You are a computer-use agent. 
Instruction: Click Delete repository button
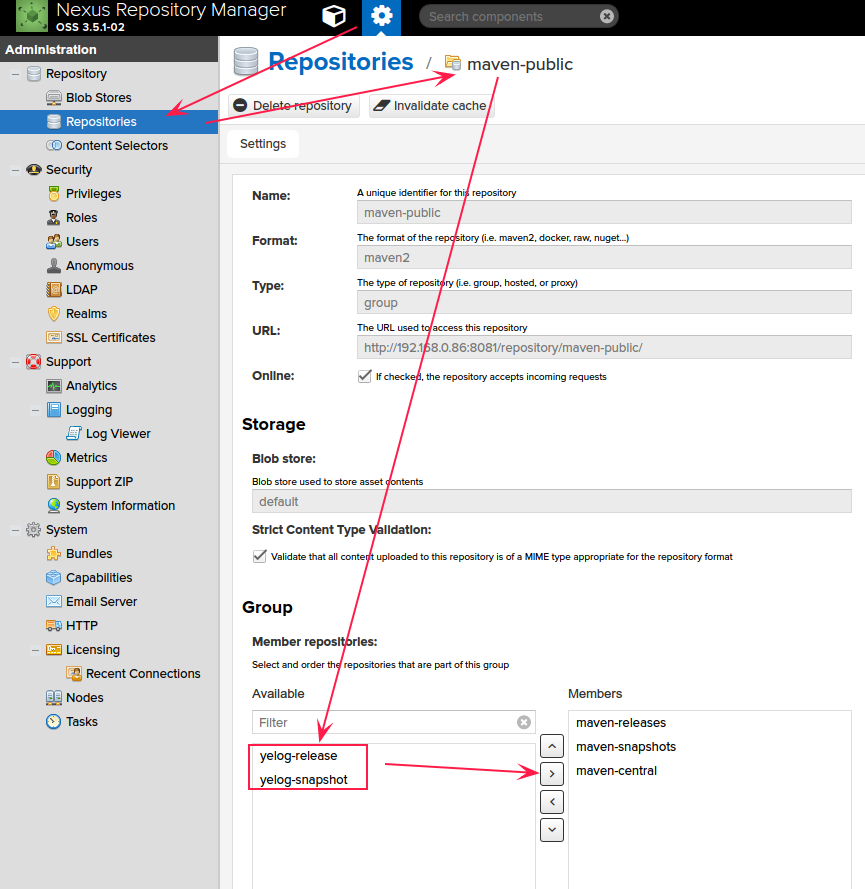click(294, 106)
